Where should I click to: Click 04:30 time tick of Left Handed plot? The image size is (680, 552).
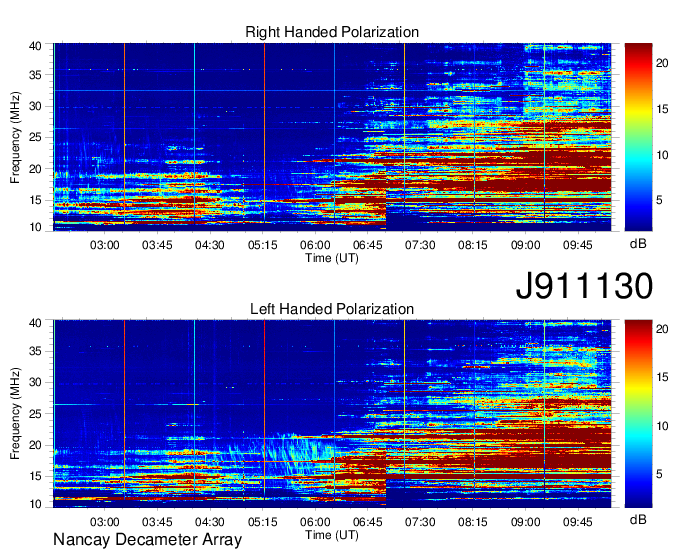pos(209,522)
